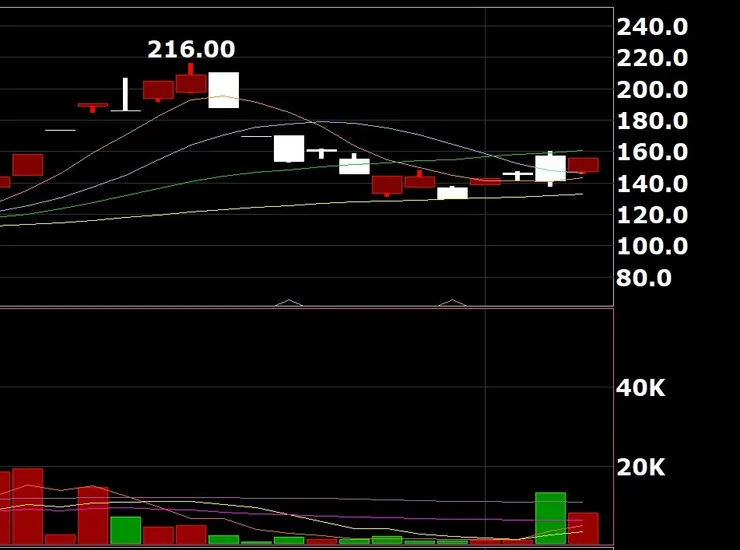This screenshot has height=550, width=740.
Task: Click the triangle marker beneath the 160 white candle
Action: point(289,303)
